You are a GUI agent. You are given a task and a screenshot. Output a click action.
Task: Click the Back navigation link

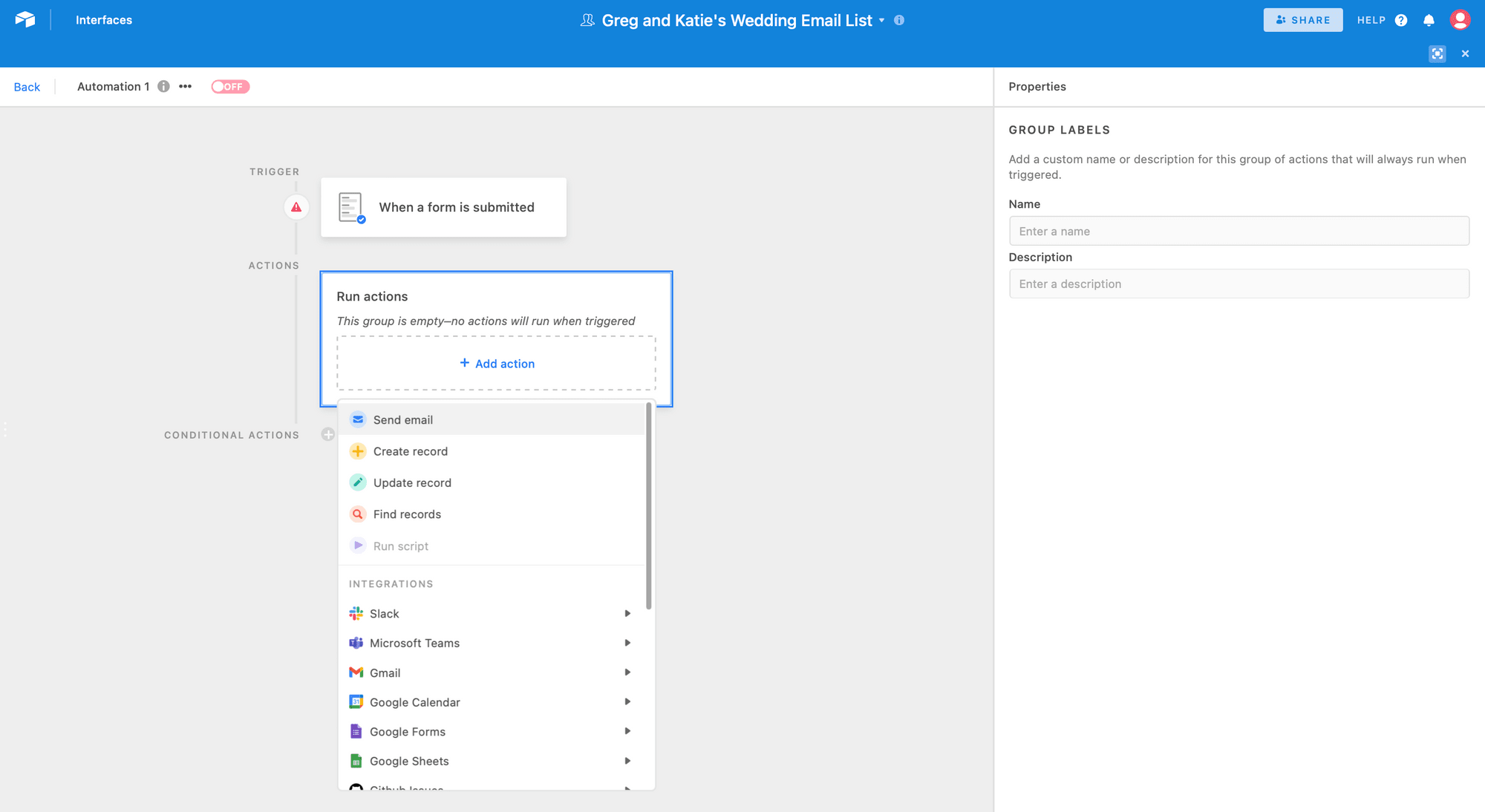pos(26,86)
